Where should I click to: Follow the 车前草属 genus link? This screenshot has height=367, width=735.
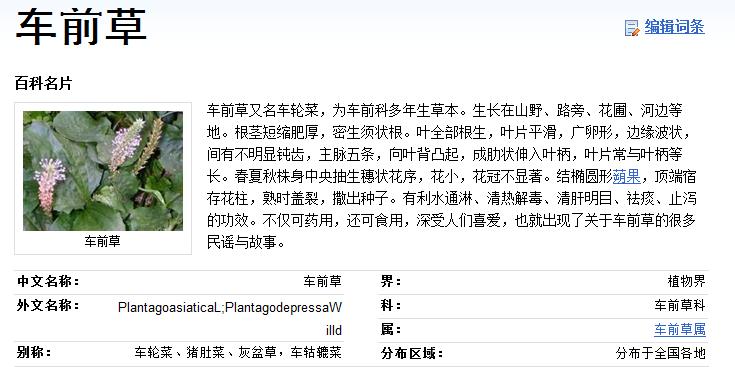click(x=680, y=330)
